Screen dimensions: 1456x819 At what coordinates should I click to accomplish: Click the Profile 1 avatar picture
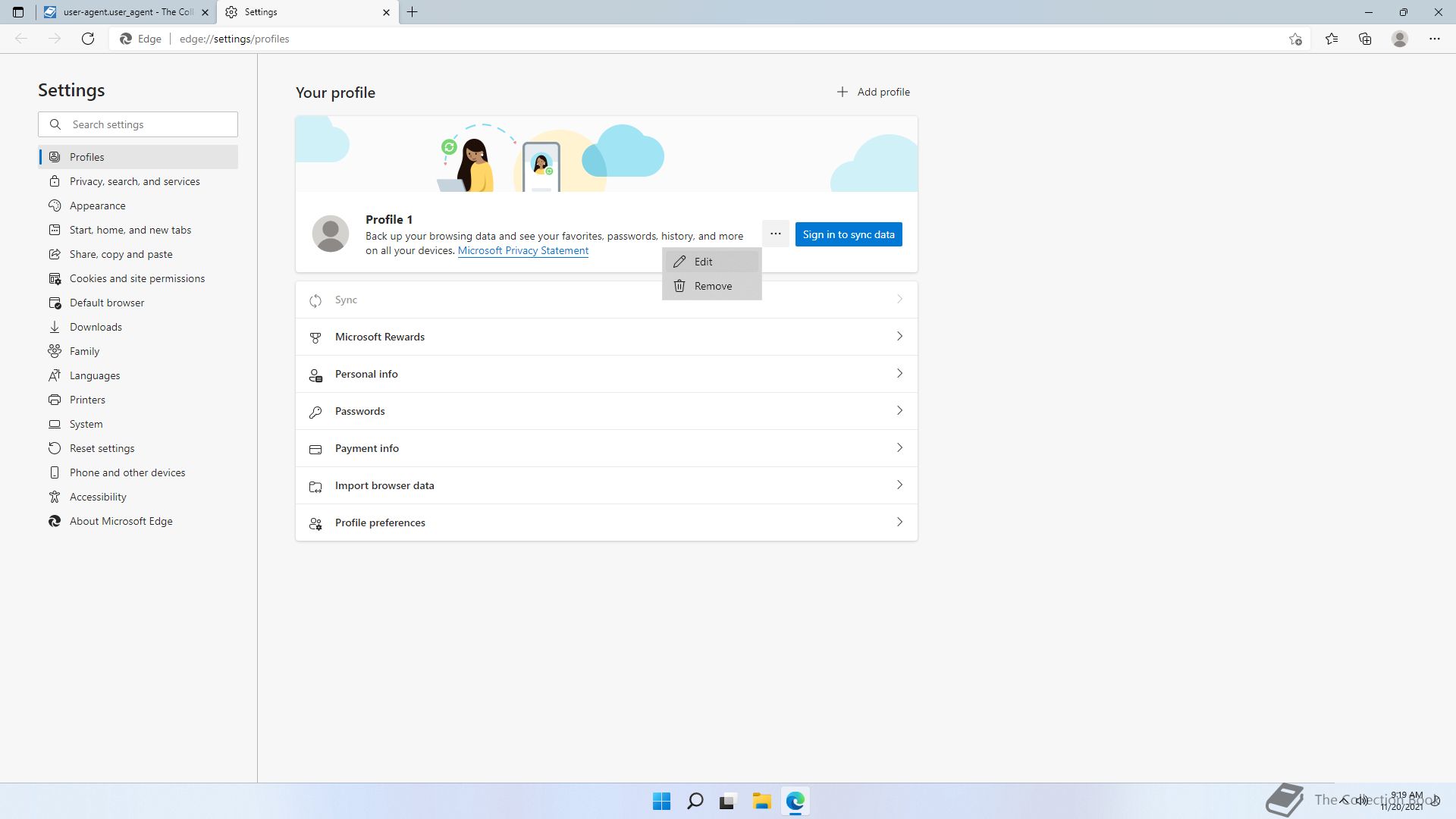[x=331, y=234]
